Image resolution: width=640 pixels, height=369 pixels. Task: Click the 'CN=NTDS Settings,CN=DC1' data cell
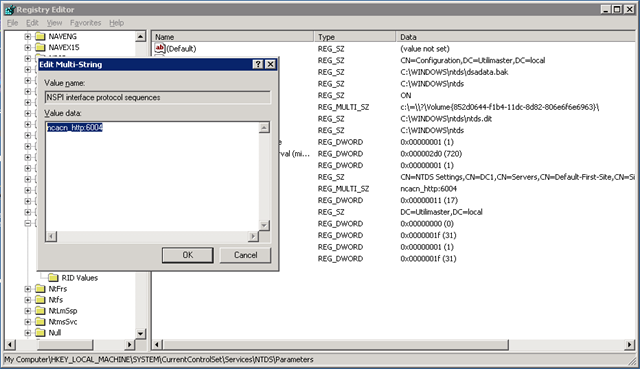(x=517, y=177)
